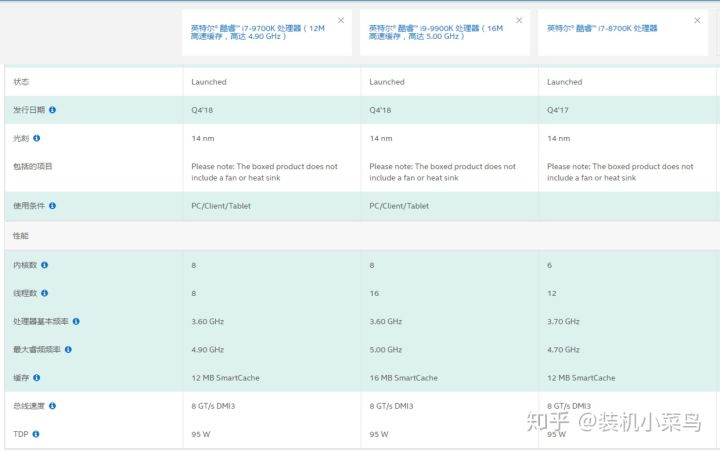
Task: Open info icon next to 内核数
Action: point(45,265)
